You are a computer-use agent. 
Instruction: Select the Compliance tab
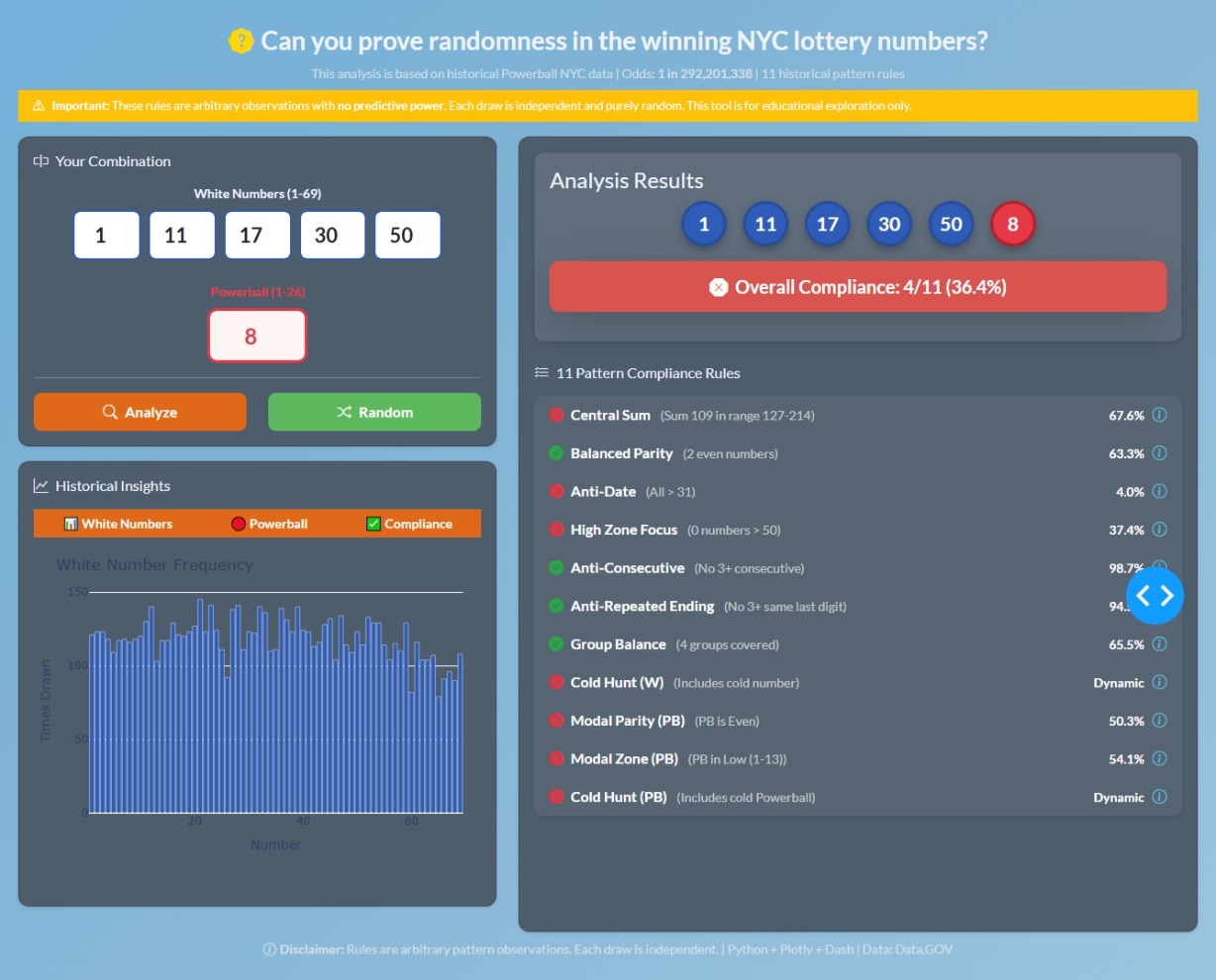pyautogui.click(x=409, y=524)
